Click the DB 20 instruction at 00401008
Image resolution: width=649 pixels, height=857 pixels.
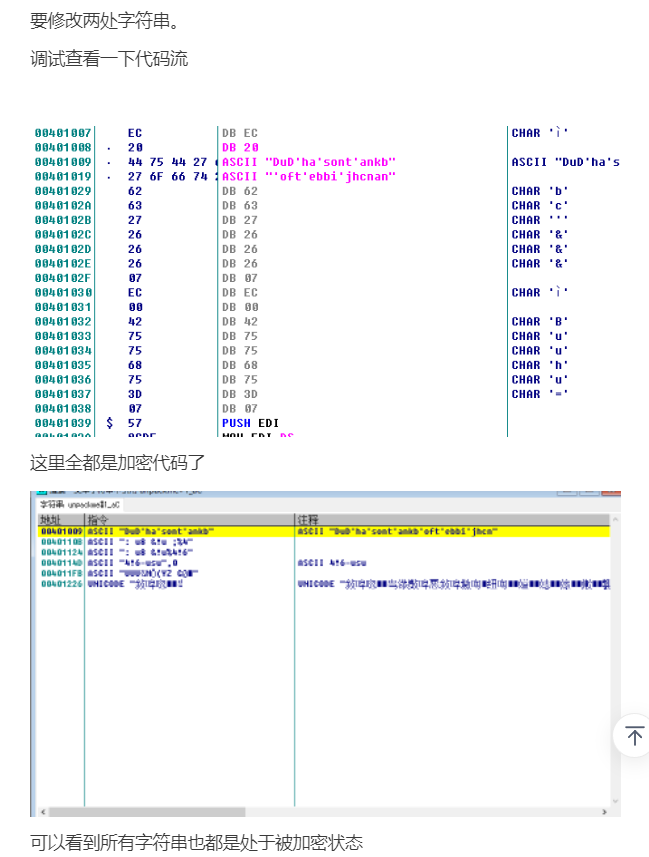click(x=240, y=147)
